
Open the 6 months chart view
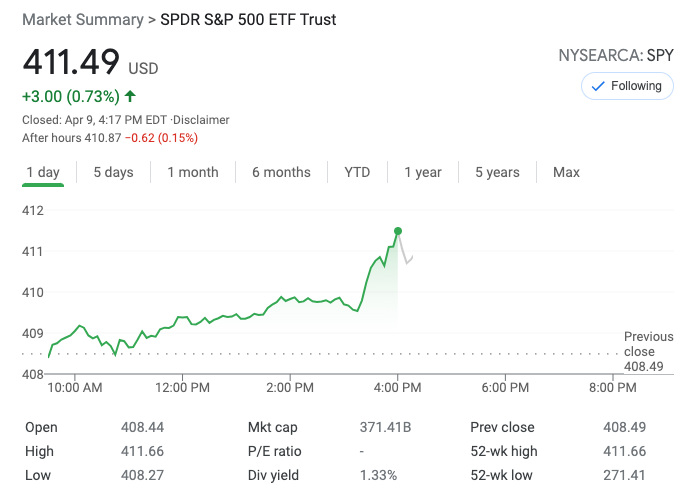click(281, 172)
